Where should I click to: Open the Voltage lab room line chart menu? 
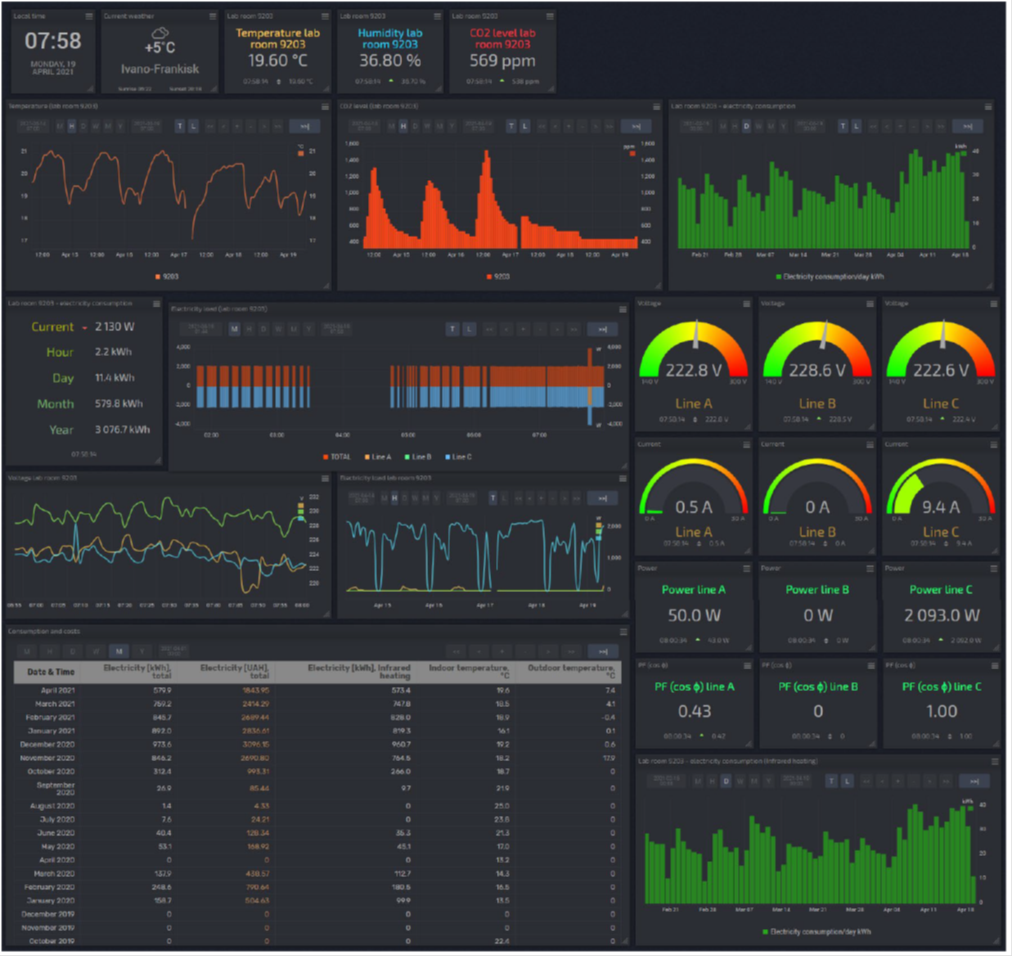[x=325, y=478]
